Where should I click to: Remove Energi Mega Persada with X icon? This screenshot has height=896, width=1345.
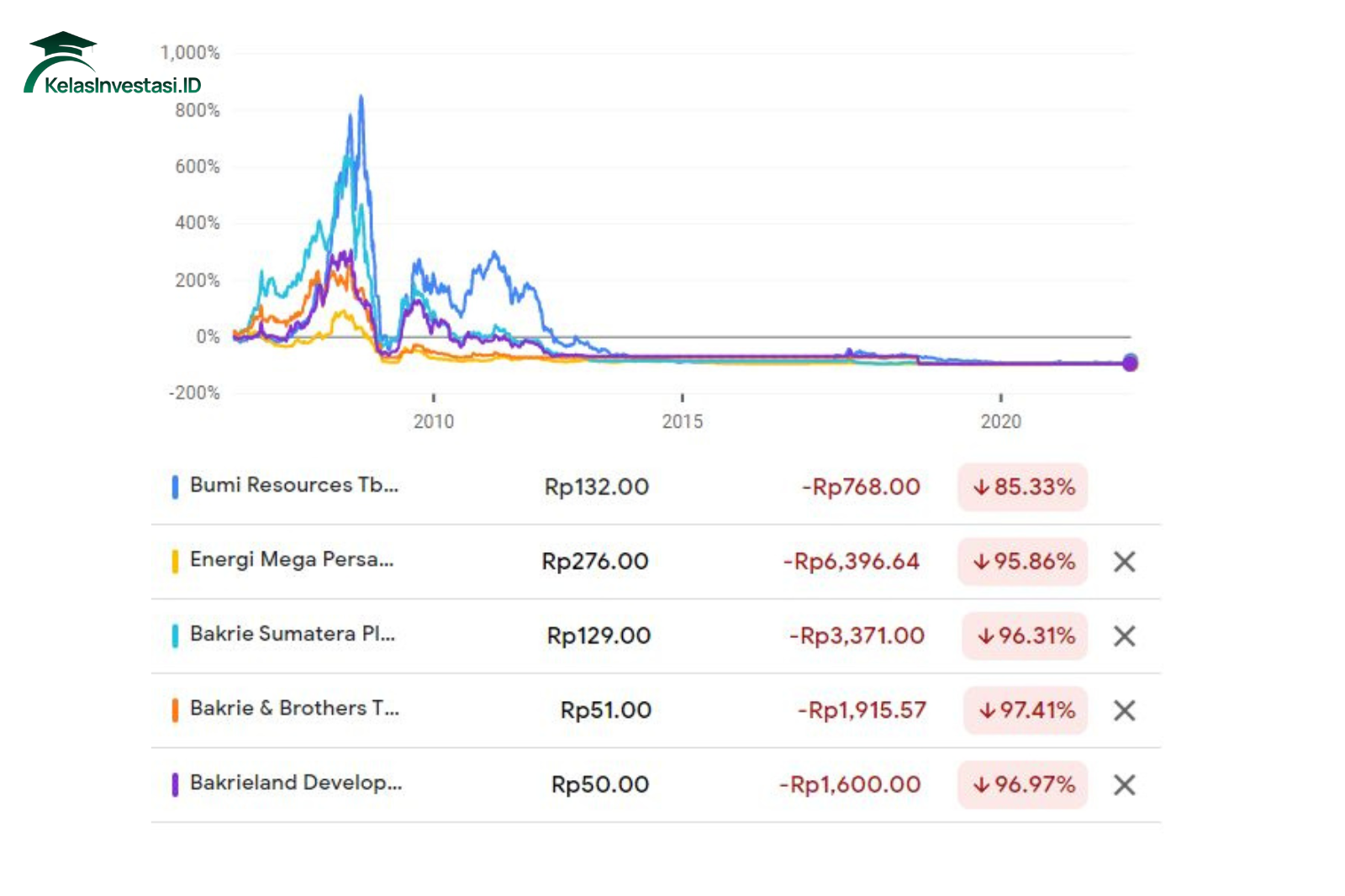pos(1124,561)
